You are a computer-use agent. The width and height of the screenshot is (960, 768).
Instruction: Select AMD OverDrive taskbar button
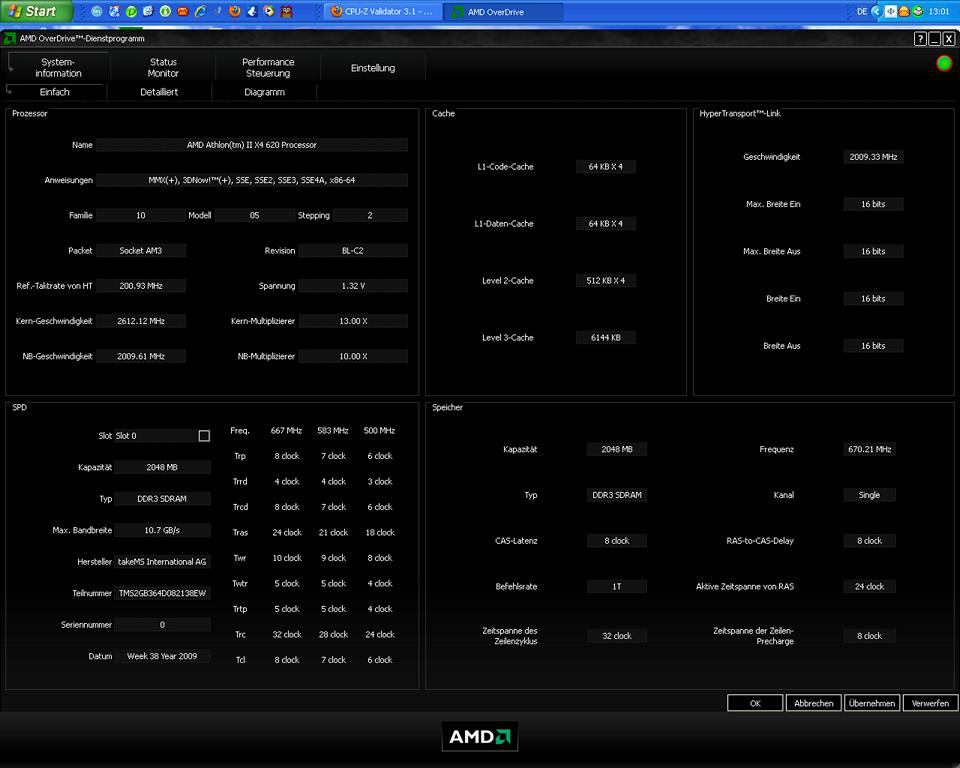tap(503, 12)
